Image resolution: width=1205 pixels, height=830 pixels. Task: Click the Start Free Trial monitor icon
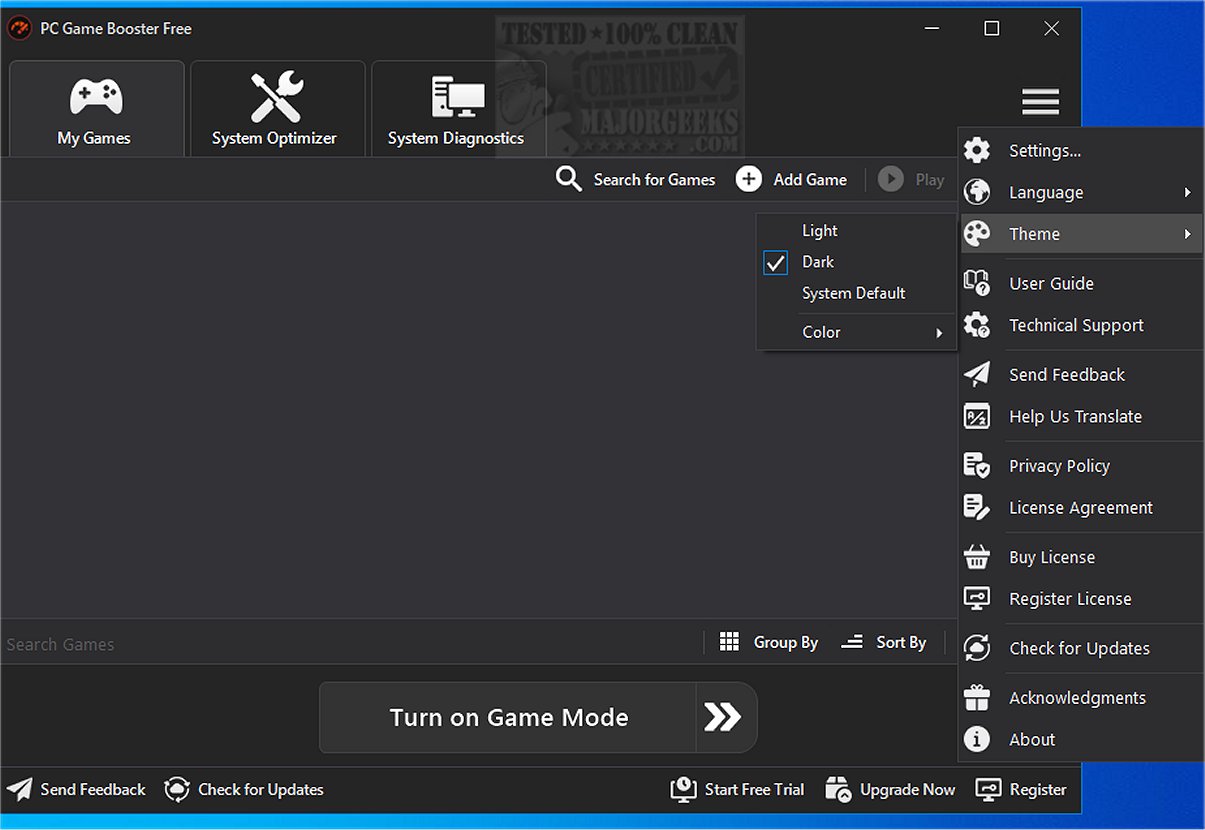click(683, 789)
